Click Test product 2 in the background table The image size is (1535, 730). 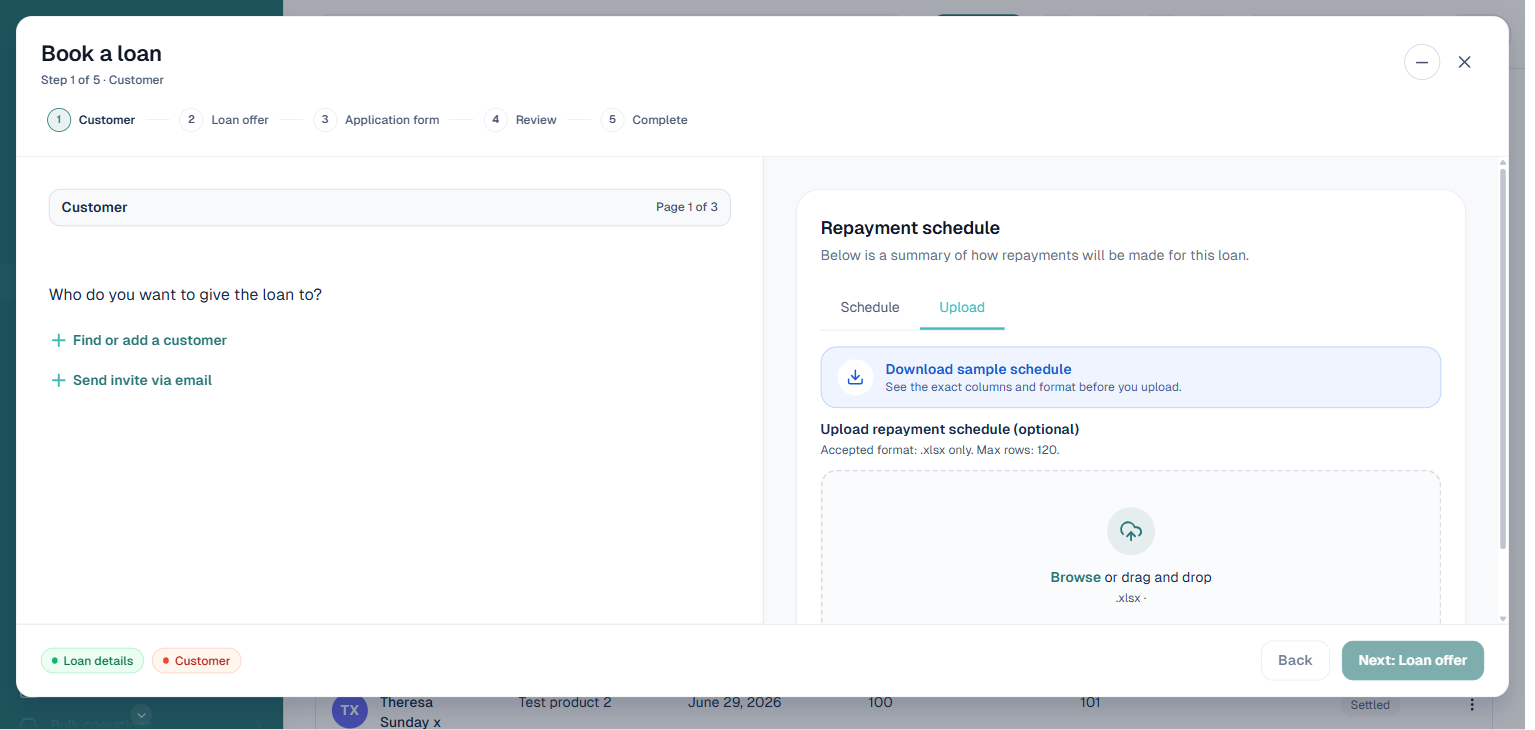(x=564, y=703)
